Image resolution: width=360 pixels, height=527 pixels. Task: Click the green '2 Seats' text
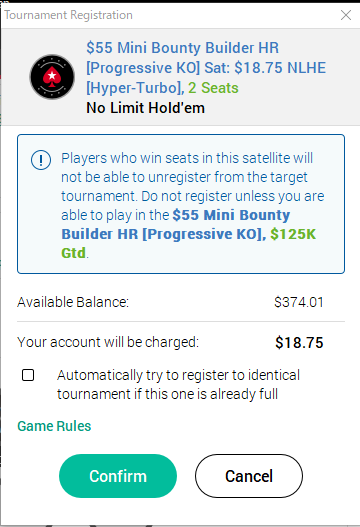pyautogui.click(x=213, y=88)
